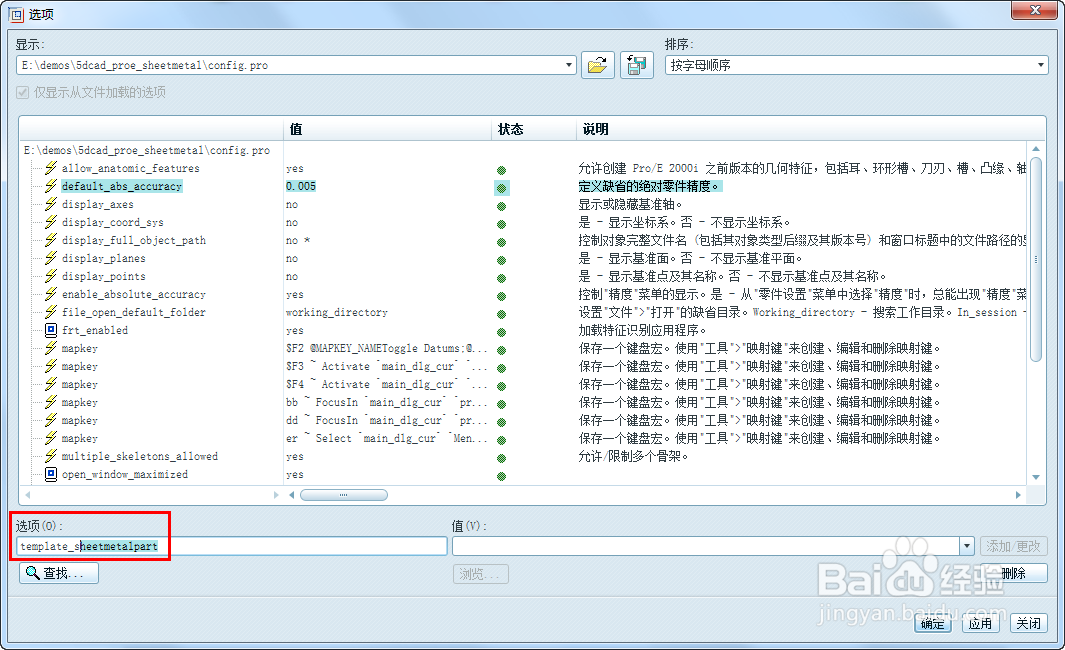Viewport: 1065px width, 650px height.
Task: Click the dialog icon beside frt_enabled
Action: (50, 330)
